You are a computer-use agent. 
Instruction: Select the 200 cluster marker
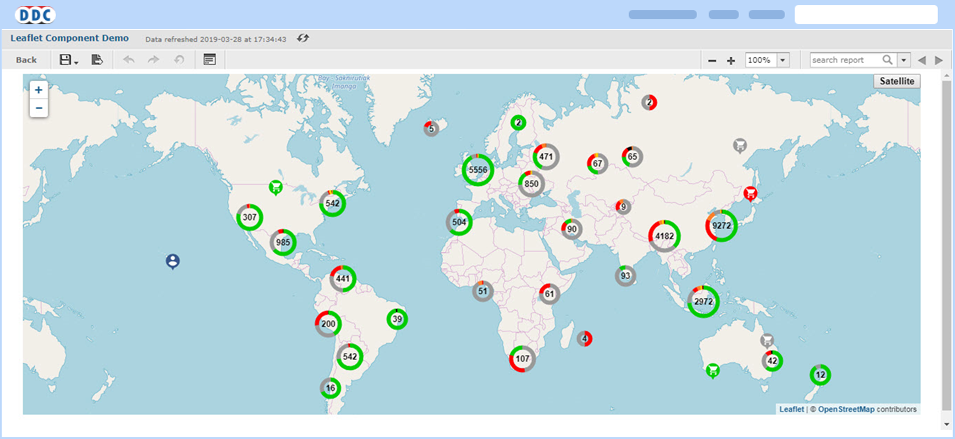pos(328,324)
